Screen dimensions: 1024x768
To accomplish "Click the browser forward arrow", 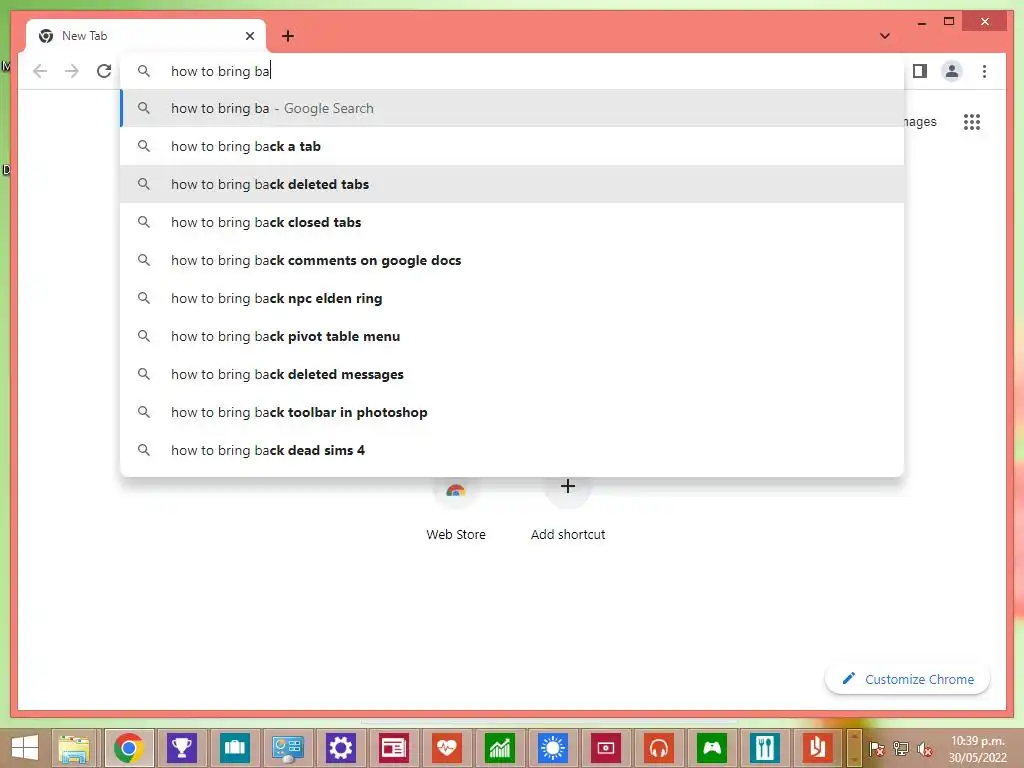I will click(x=72, y=71).
